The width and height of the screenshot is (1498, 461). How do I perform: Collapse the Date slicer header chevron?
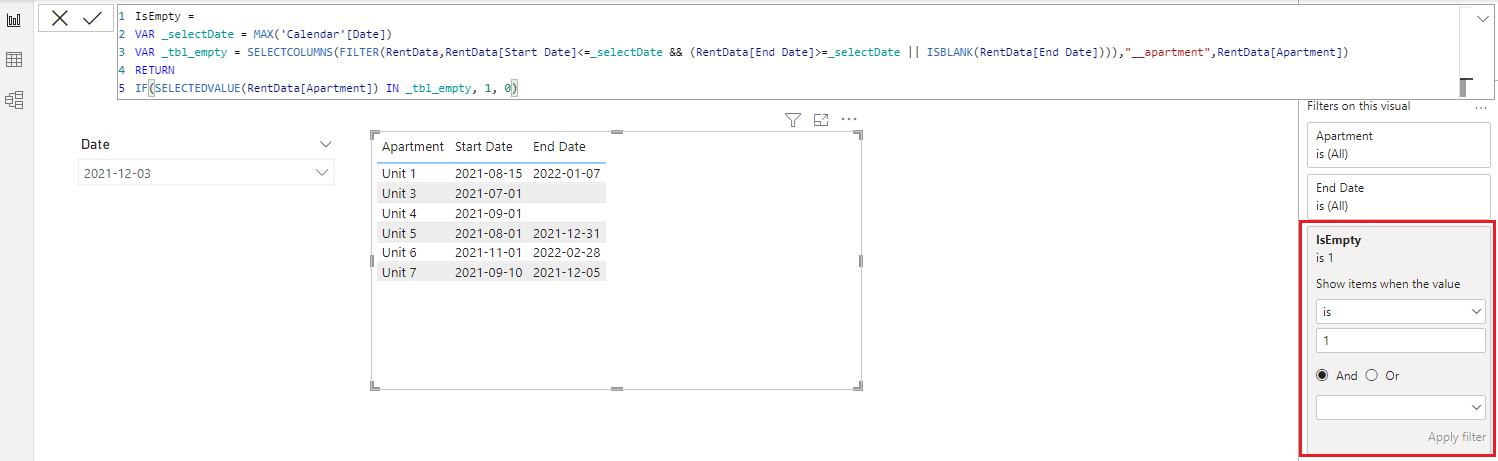click(325, 145)
